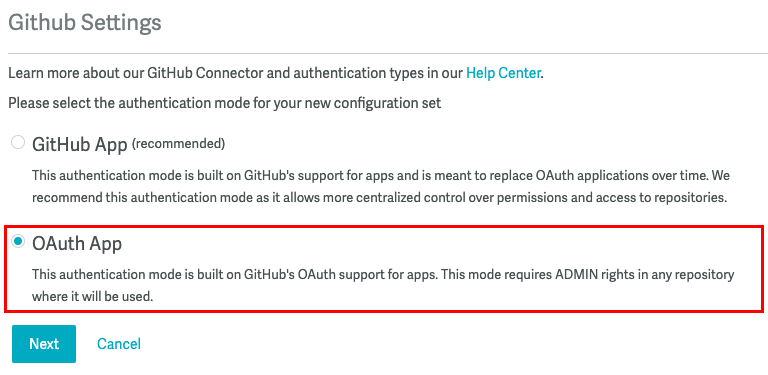Click the 'Learn more about our GitHub Connector' sentence

pyautogui.click(x=276, y=73)
